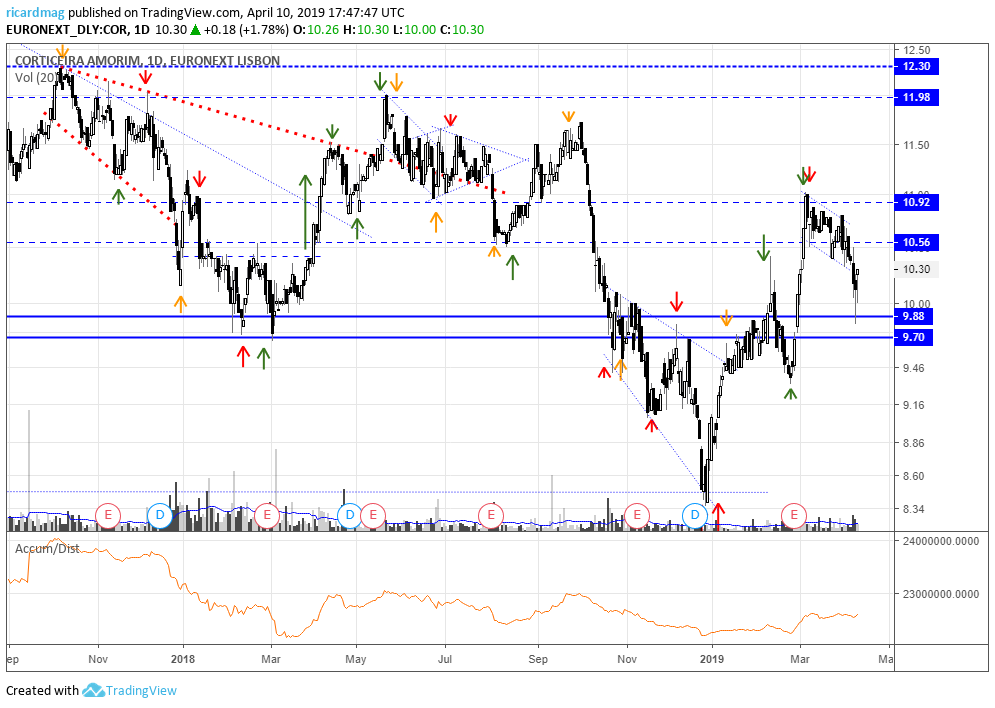
Task: Click the last earnings E marker before Mar 2019
Action: 794,515
